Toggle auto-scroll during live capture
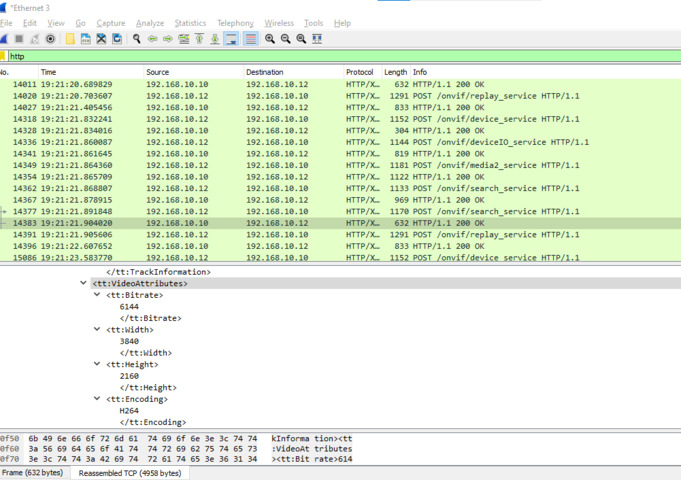Screen dimensions: 681x480 click(232, 39)
